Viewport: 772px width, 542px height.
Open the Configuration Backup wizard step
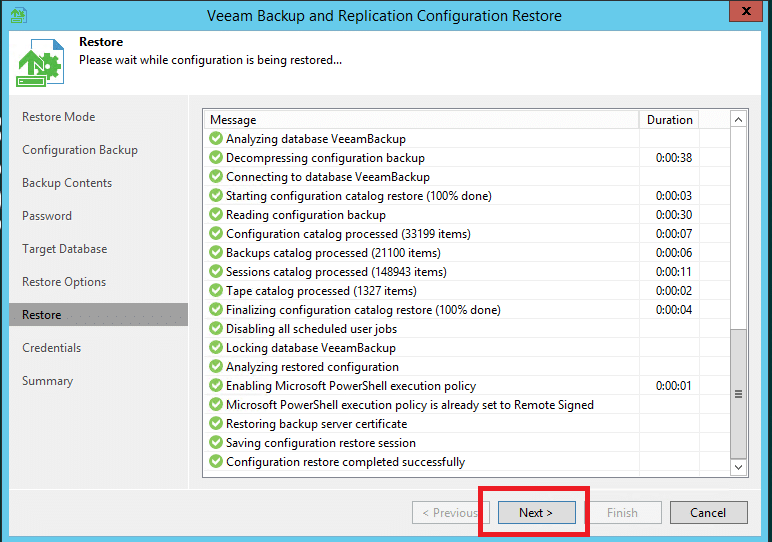[80, 150]
